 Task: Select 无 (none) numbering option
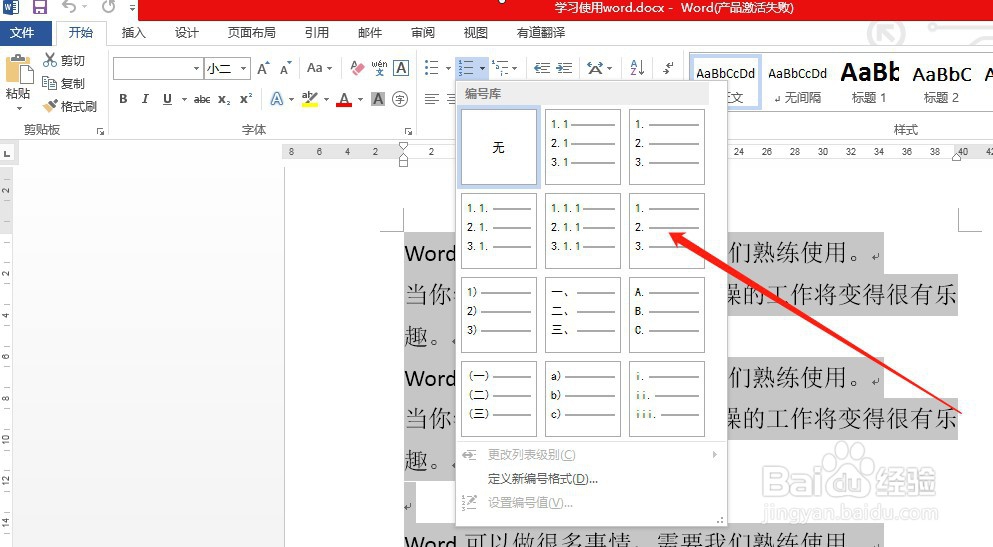point(499,147)
